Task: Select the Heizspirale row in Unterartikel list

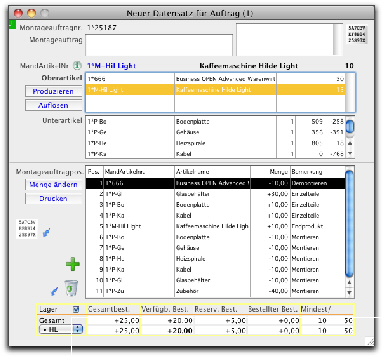Action: 216,143
